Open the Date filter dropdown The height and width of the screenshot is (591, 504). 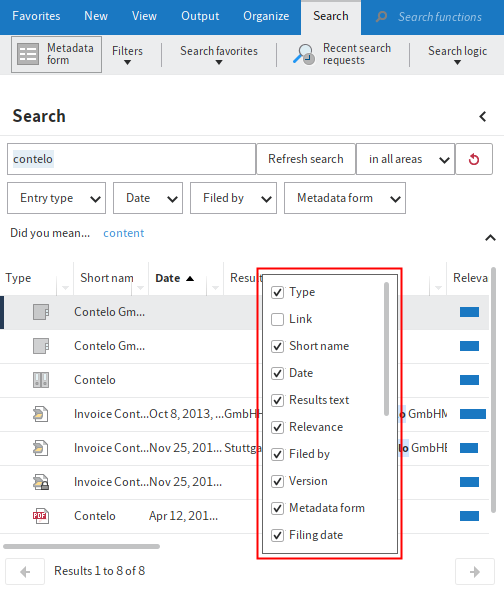point(148,198)
